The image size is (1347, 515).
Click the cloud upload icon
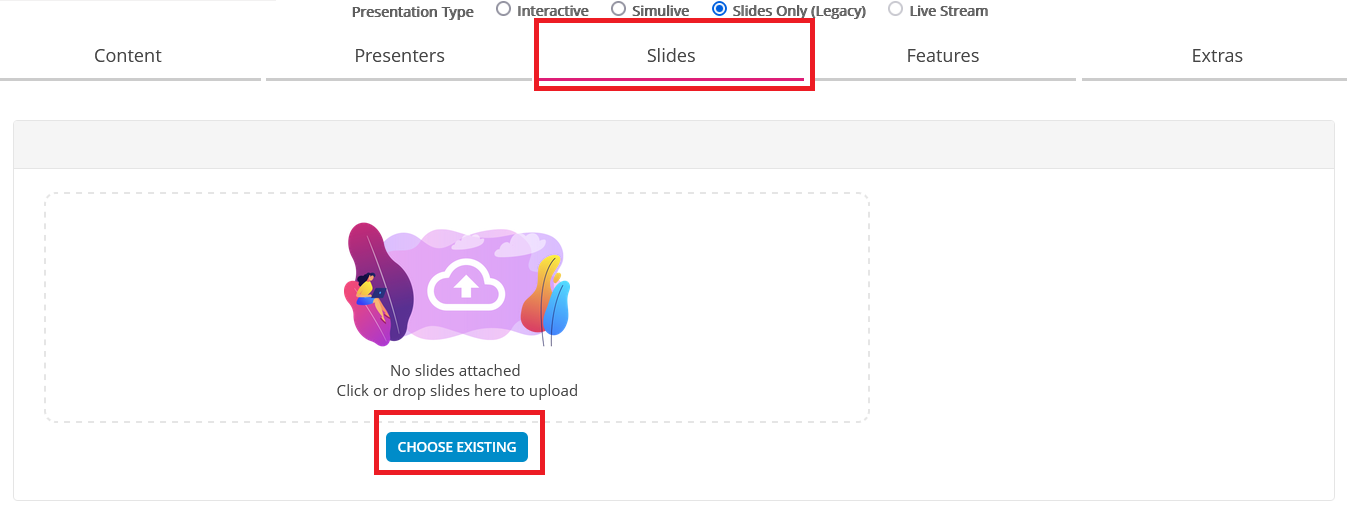466,285
